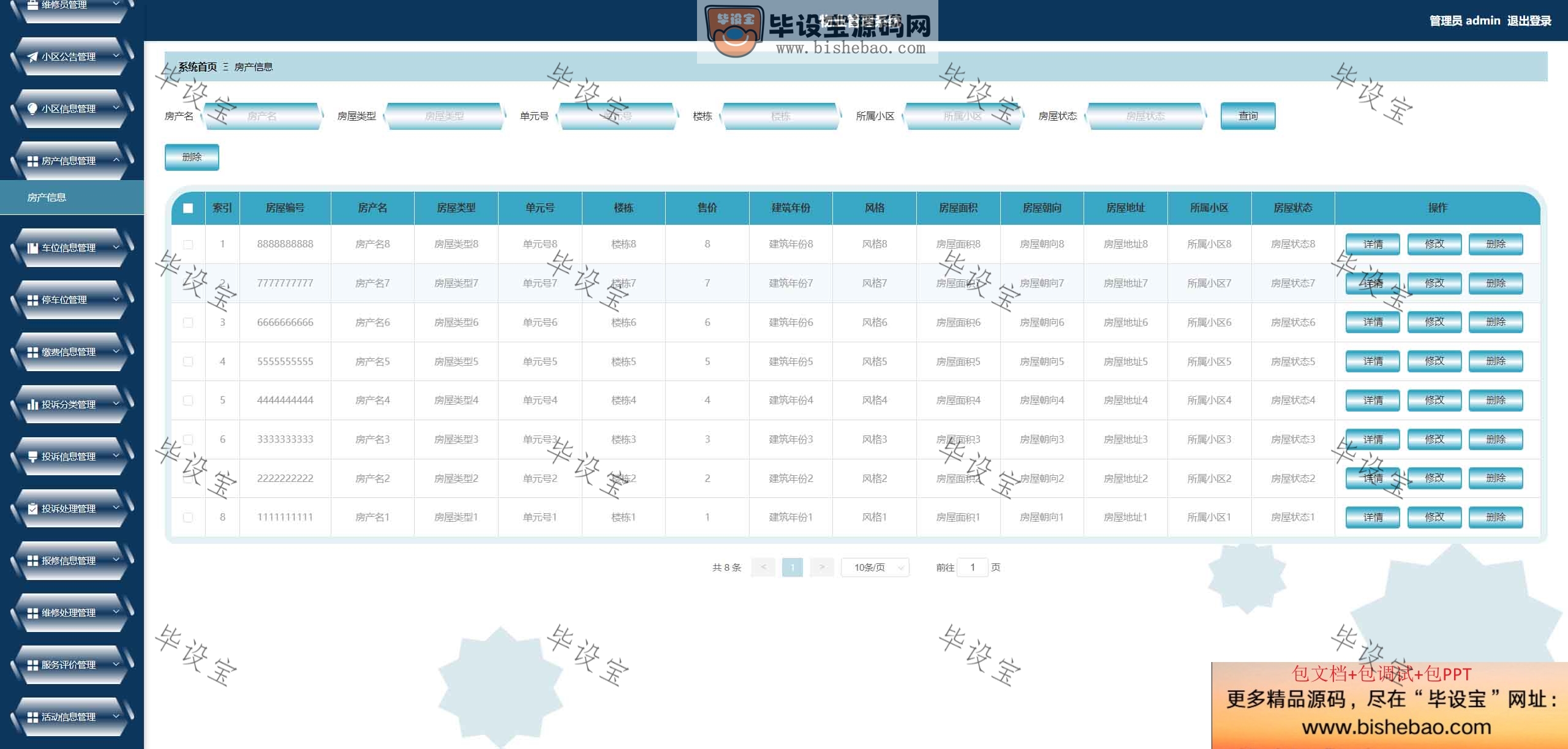The width and height of the screenshot is (1568, 749).
Task: Select page 1 in pagination
Action: pyautogui.click(x=792, y=567)
